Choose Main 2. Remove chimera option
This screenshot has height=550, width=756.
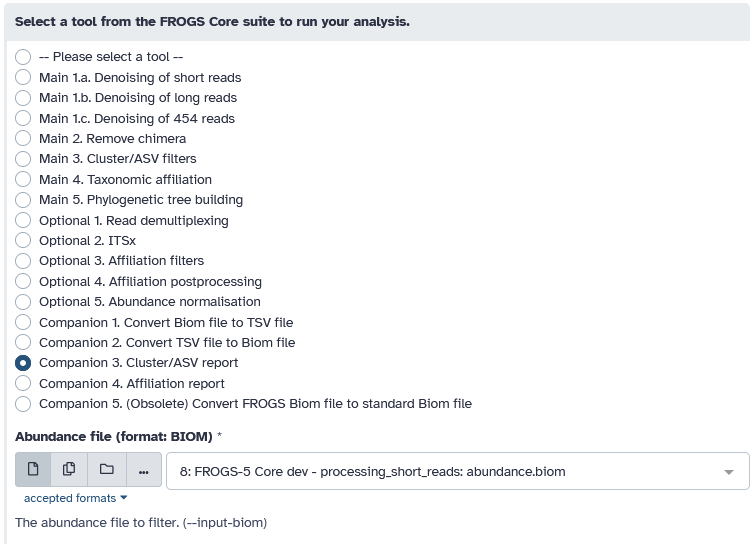click(x=23, y=138)
